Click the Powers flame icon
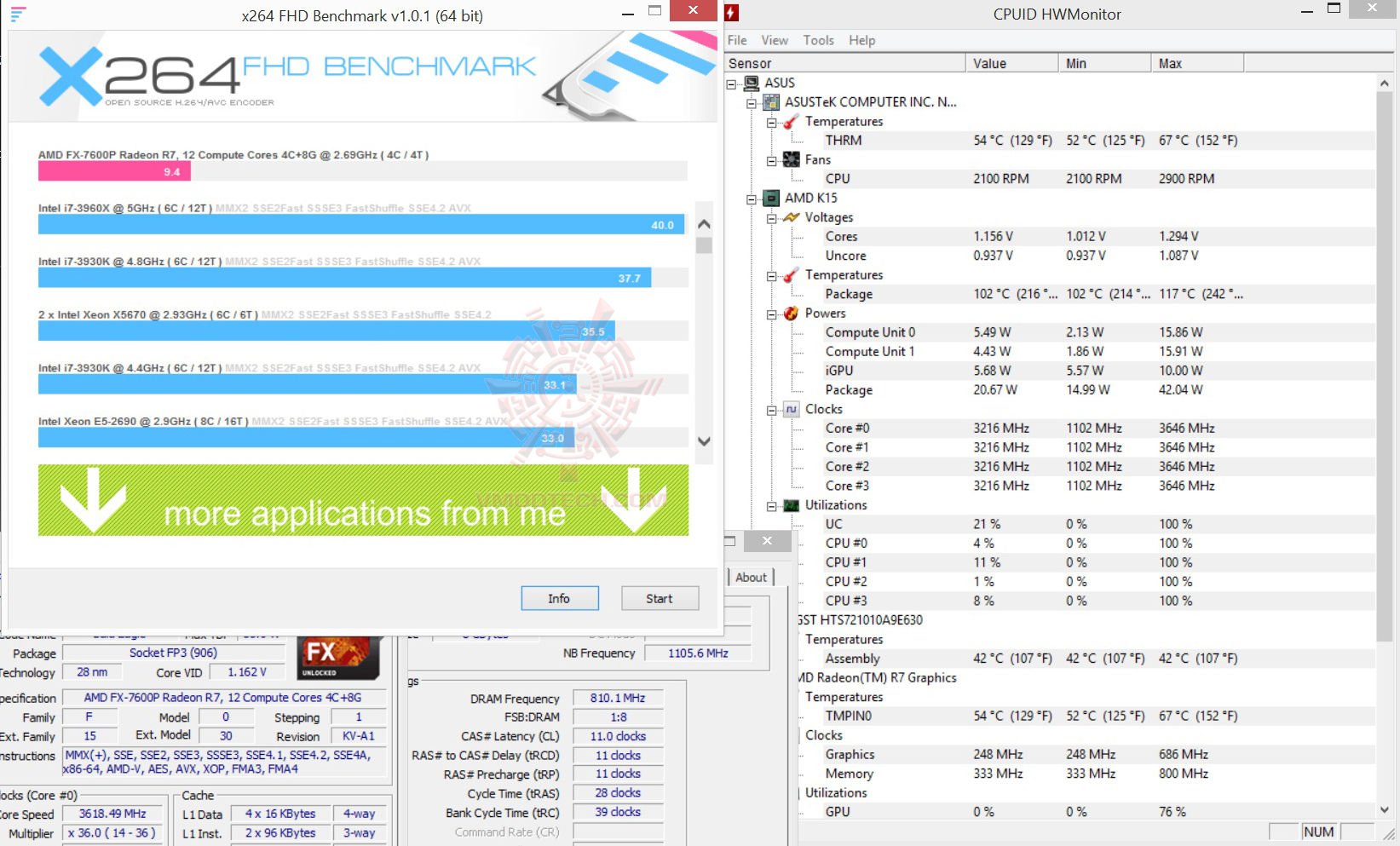The image size is (1400, 846). pyautogui.click(x=791, y=314)
